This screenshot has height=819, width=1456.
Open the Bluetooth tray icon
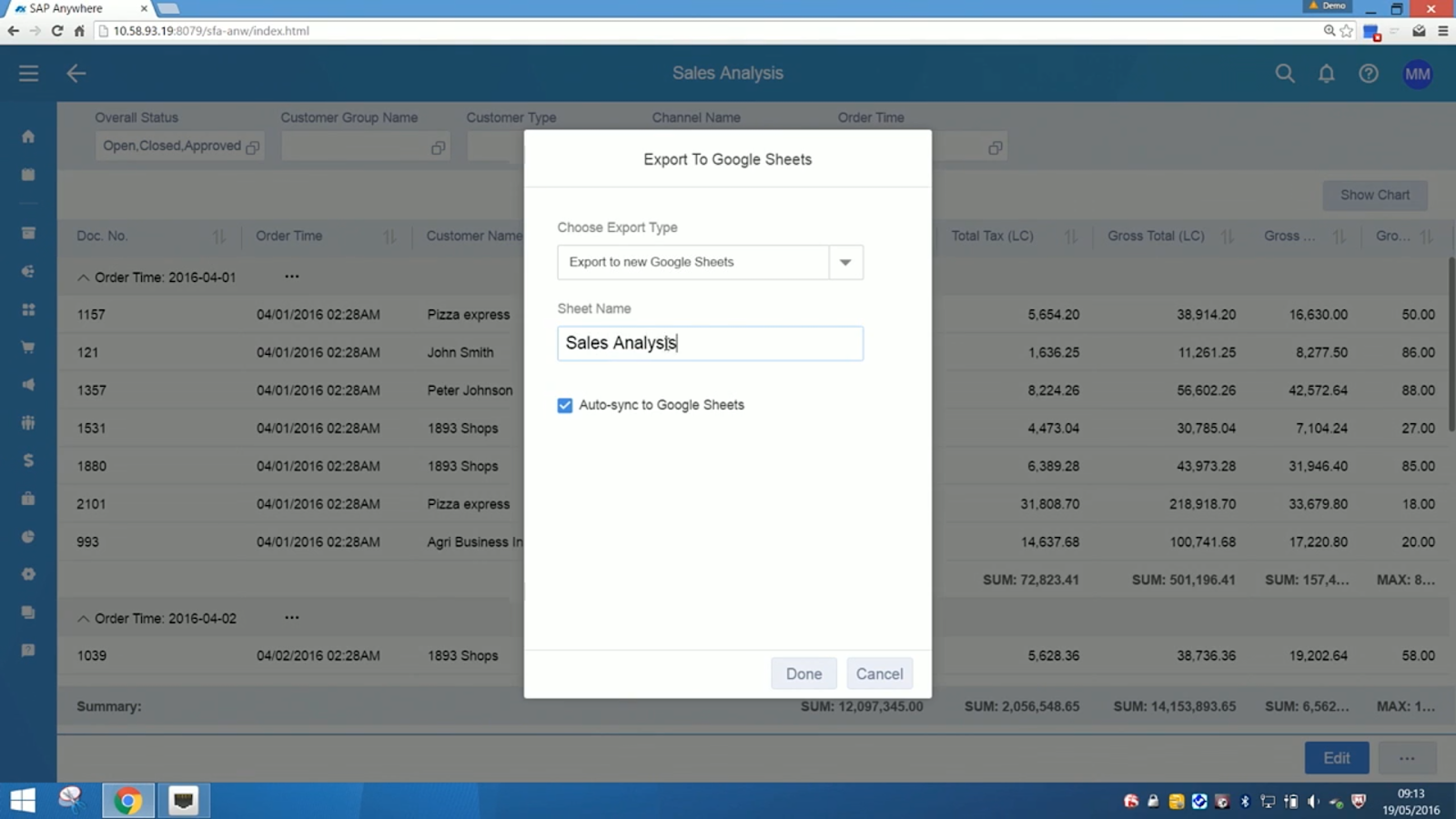pyautogui.click(x=1245, y=802)
